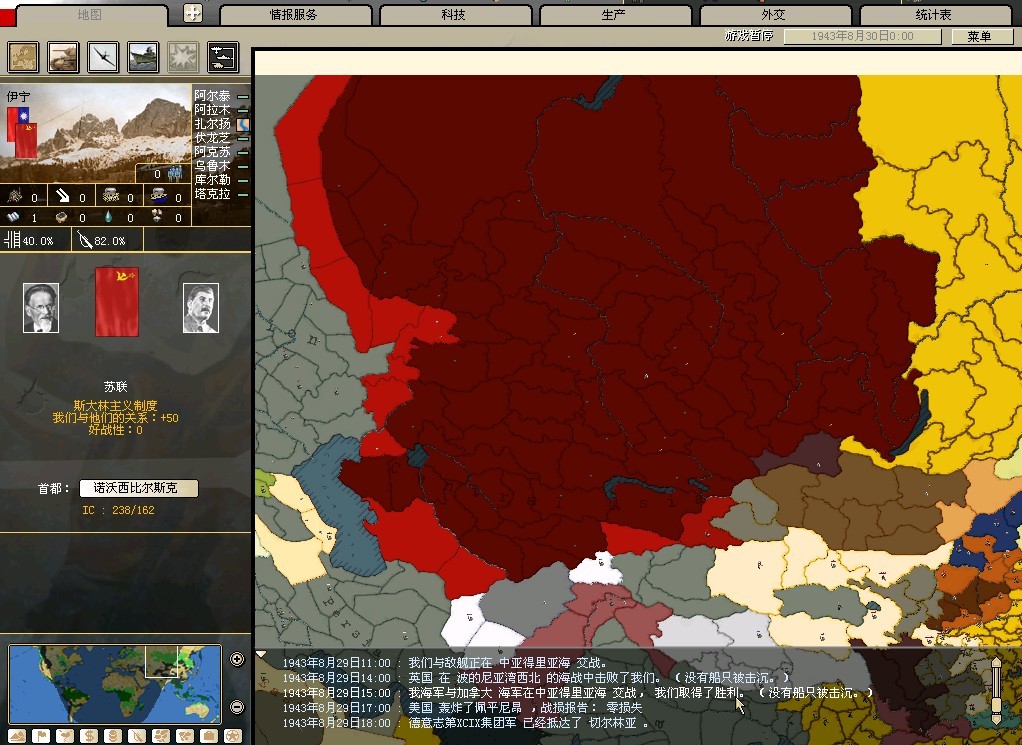Click the factory industry icon in province

click(15, 196)
